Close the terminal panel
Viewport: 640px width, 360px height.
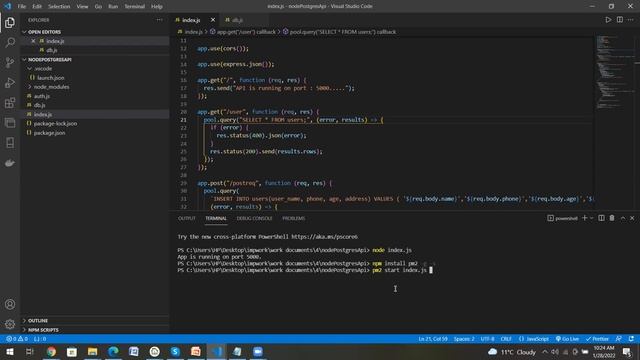click(x=632, y=218)
